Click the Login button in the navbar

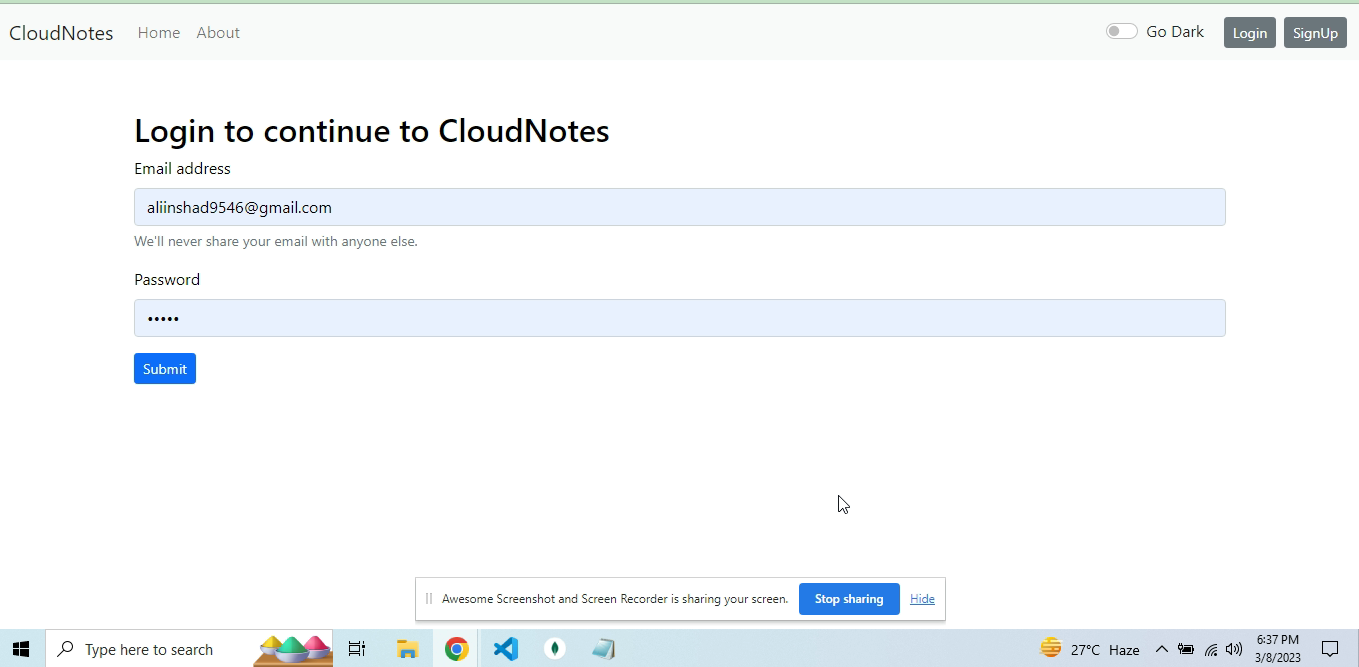tap(1250, 33)
